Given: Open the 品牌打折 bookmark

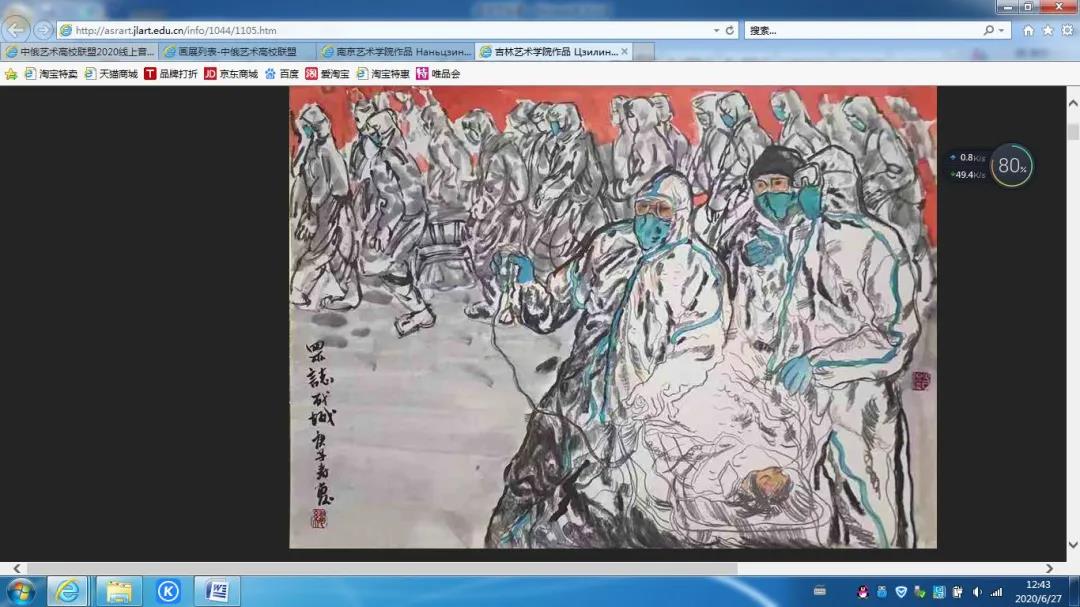Looking at the screenshot, I should pyautogui.click(x=171, y=73).
